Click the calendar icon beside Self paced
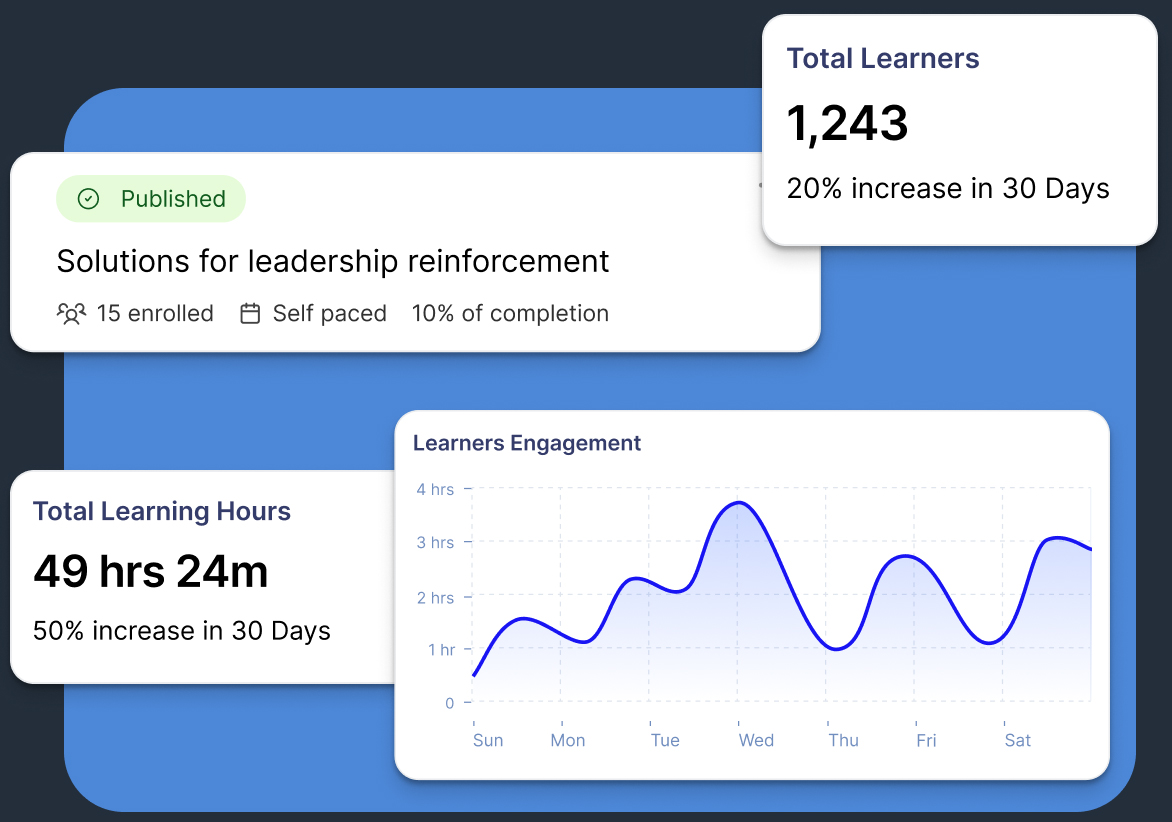 (250, 314)
